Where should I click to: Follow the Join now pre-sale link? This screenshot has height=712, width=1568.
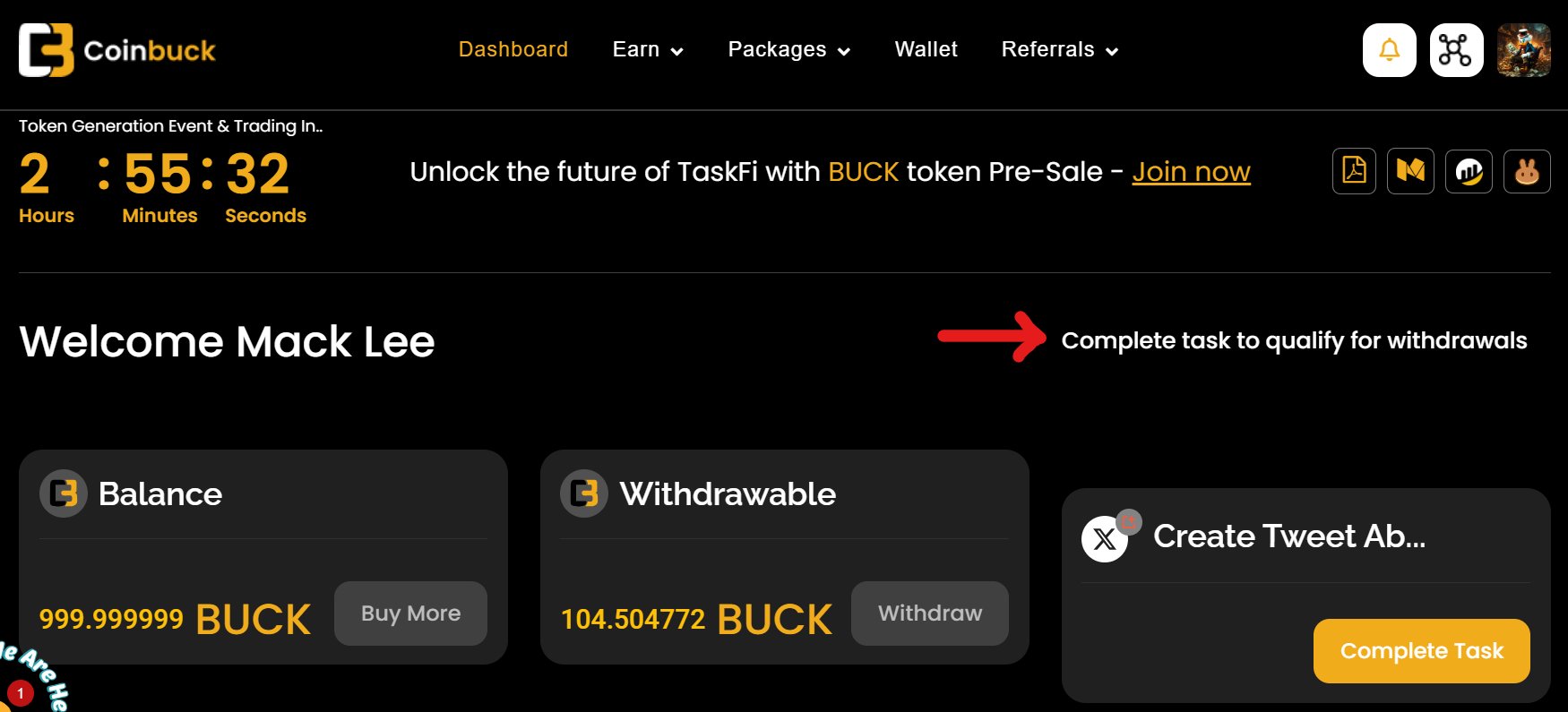pos(1192,171)
